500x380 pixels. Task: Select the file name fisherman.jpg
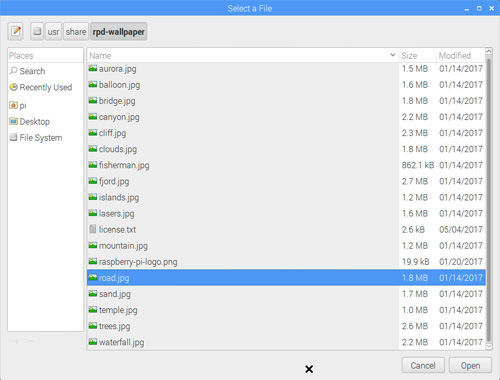(124, 165)
